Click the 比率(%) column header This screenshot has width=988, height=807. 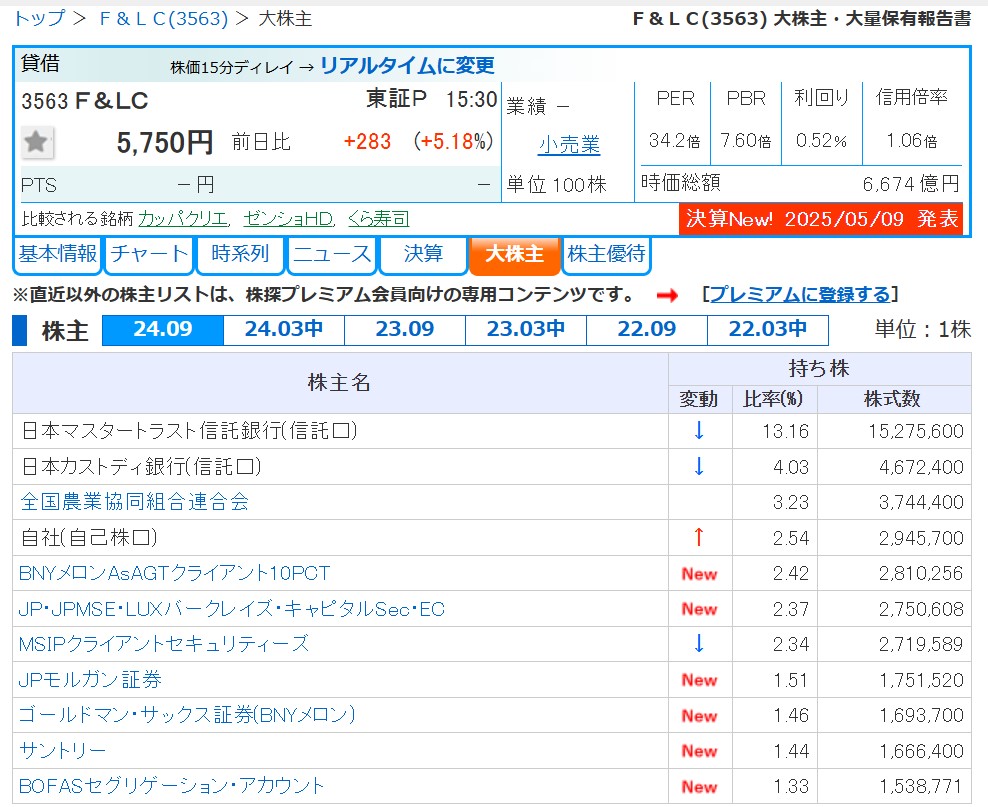(774, 399)
